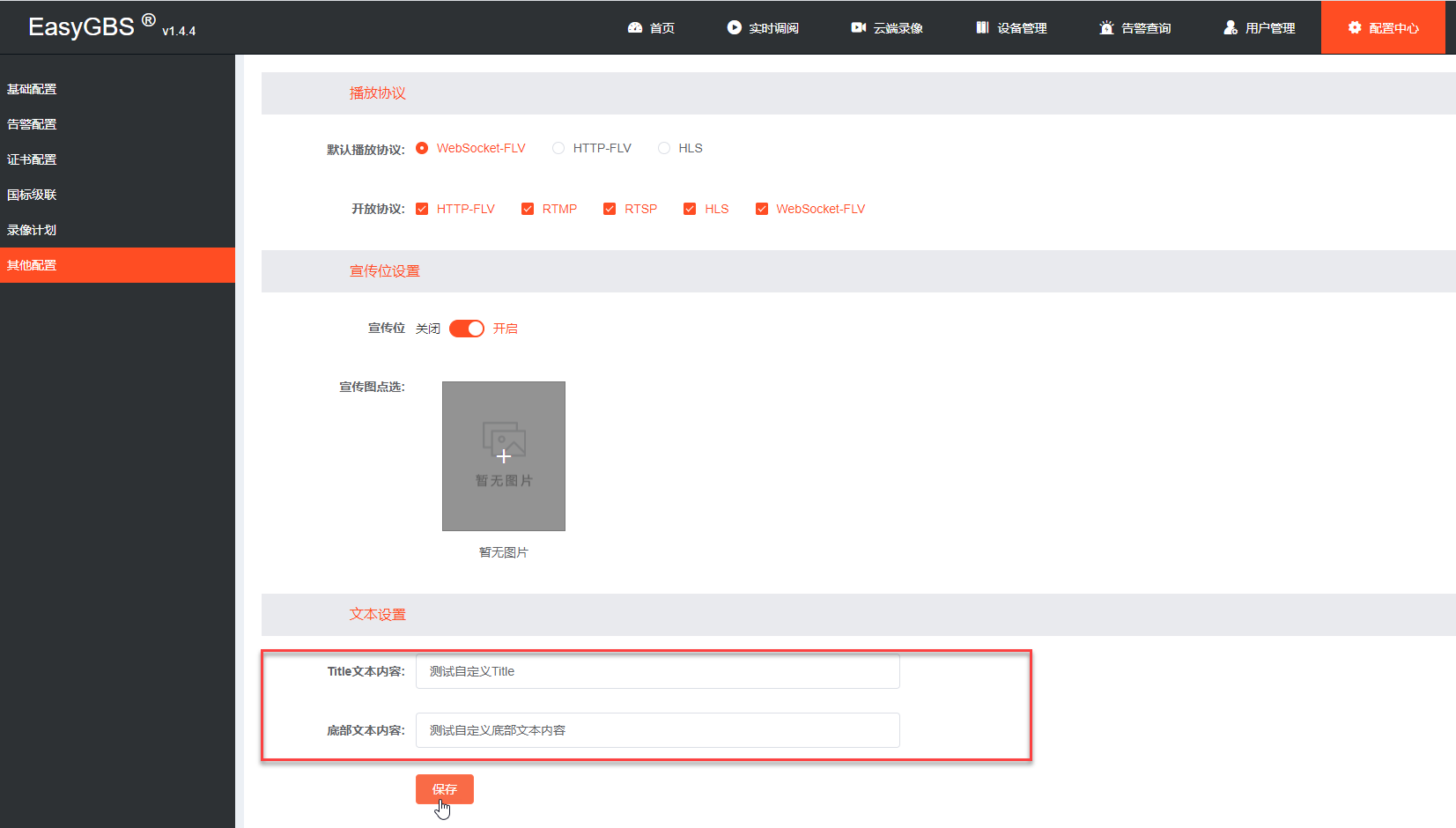Click Title文本内容 input field
Screen dimensions: 1456x828
[x=658, y=671]
